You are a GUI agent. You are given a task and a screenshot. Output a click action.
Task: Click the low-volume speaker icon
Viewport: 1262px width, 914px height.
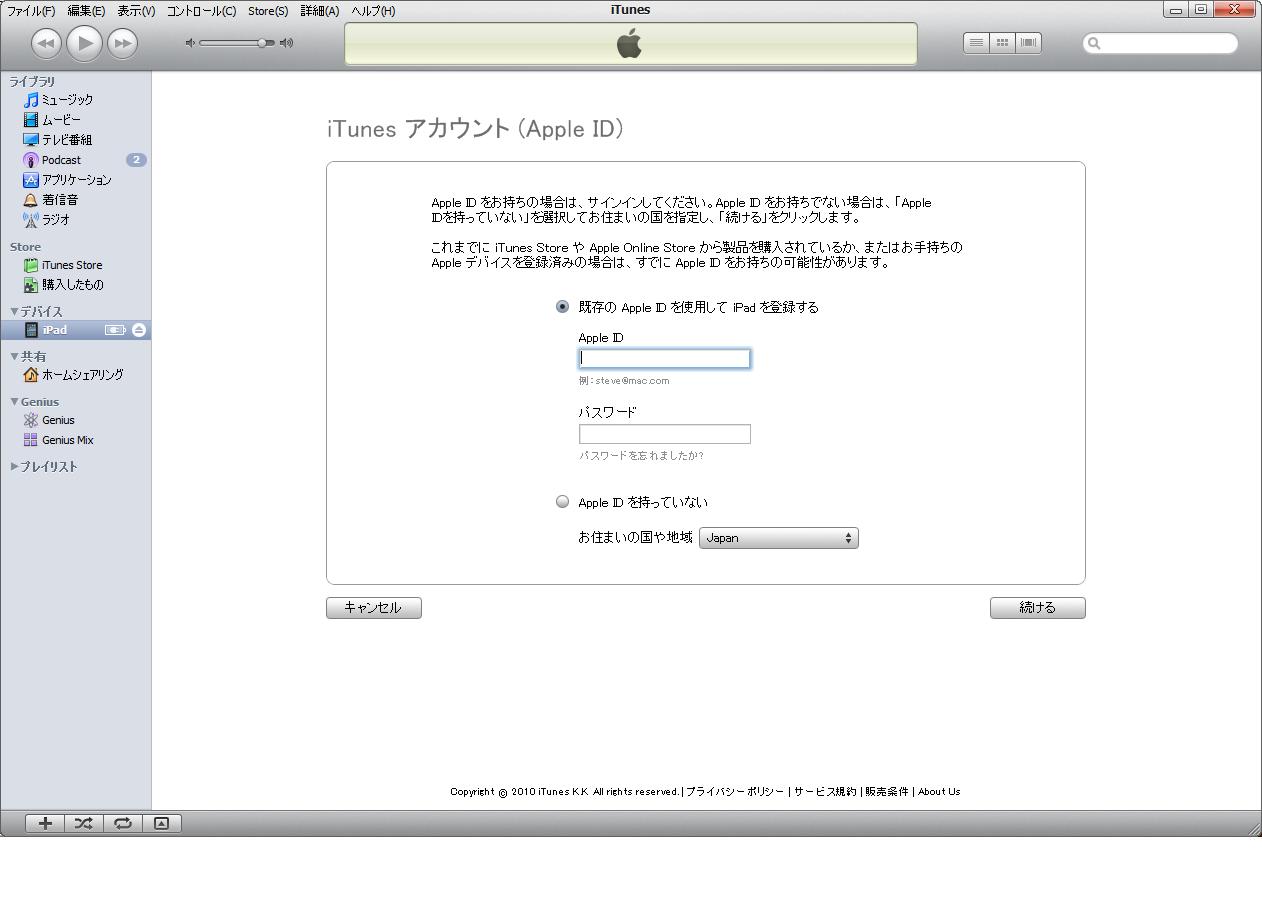[190, 43]
